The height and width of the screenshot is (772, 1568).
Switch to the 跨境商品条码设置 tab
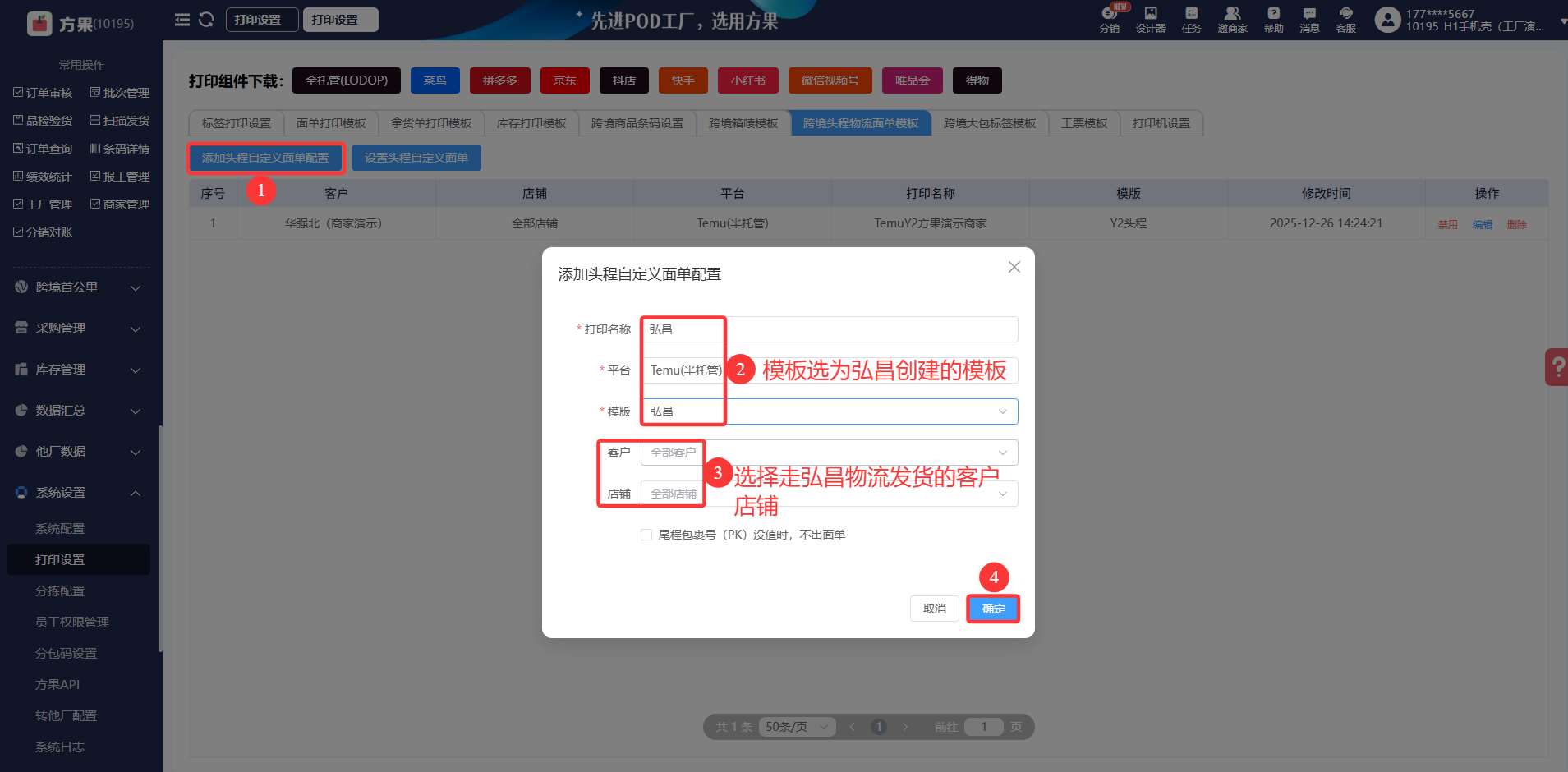click(x=637, y=123)
